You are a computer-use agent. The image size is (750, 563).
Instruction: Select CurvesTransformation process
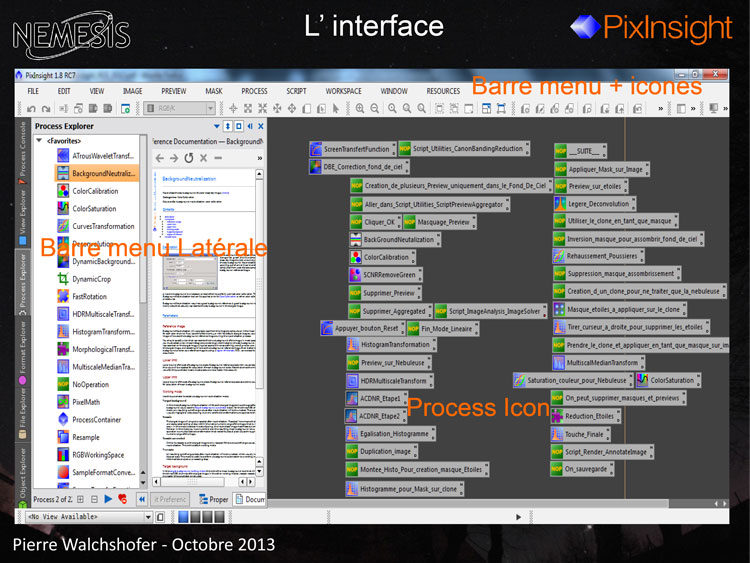[x=96, y=226]
